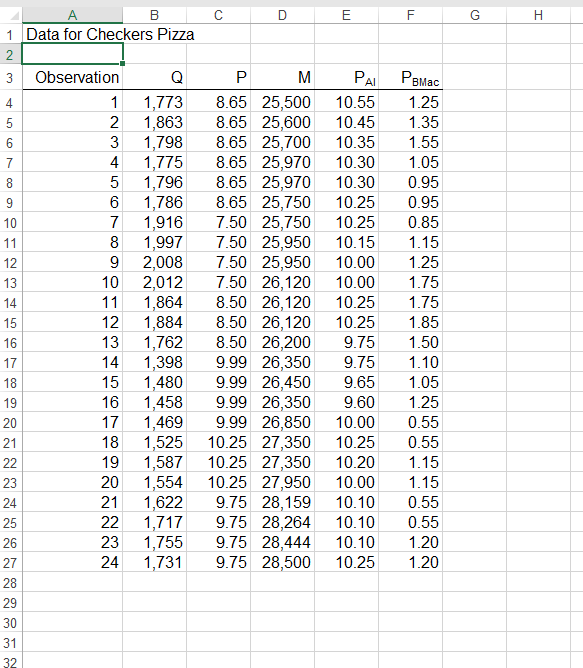Click the PAl header cell
The height and width of the screenshot is (668, 583).
(346, 78)
